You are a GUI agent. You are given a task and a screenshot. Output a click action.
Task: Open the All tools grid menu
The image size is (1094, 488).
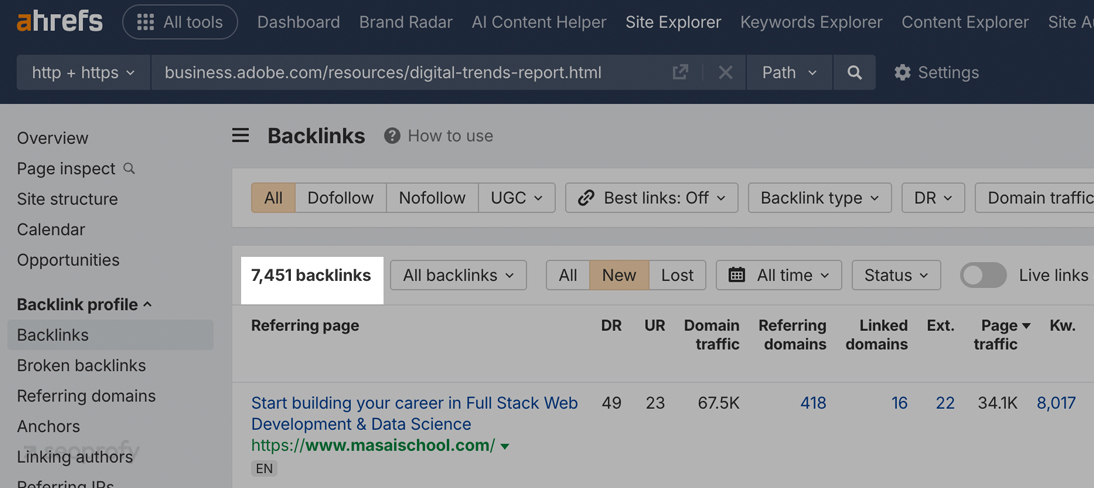tap(180, 22)
